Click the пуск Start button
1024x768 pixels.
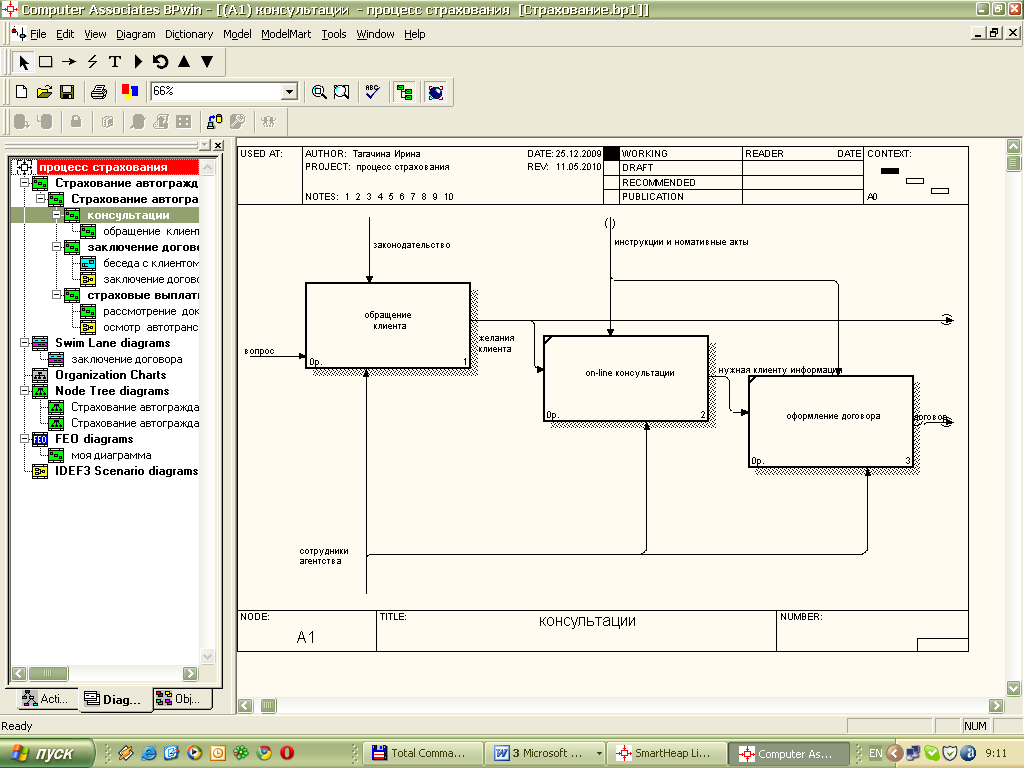click(x=46, y=754)
